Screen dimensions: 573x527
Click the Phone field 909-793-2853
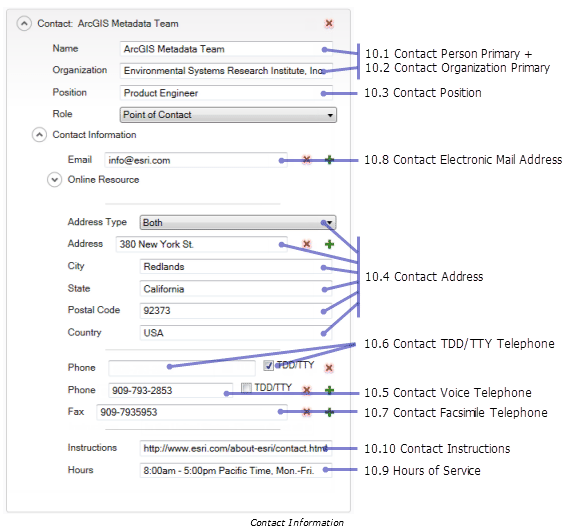(x=171, y=390)
